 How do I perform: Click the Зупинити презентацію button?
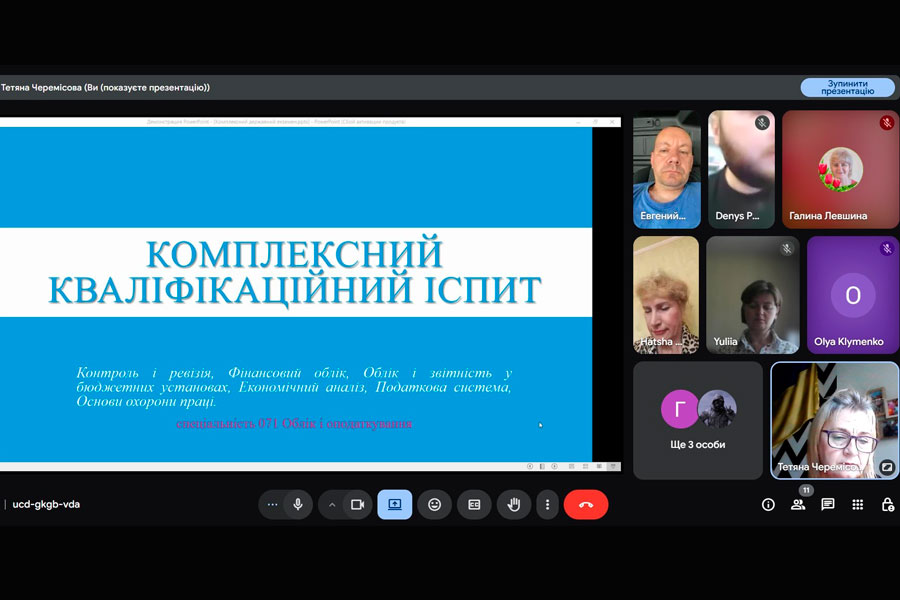coord(847,87)
